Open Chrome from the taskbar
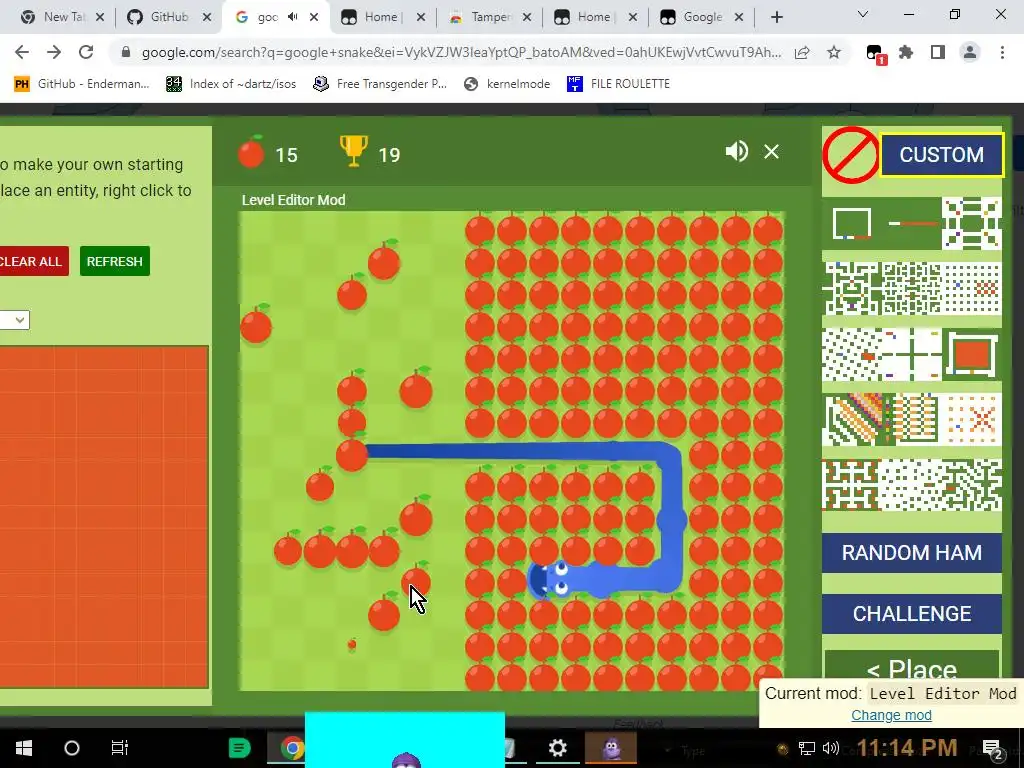Viewport: 1024px width, 768px height. pos(293,748)
